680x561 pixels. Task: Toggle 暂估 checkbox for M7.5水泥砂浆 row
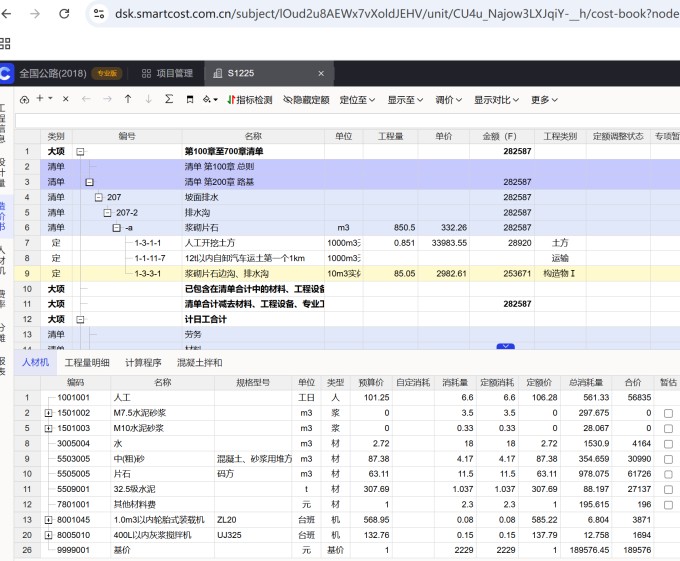coord(667,413)
